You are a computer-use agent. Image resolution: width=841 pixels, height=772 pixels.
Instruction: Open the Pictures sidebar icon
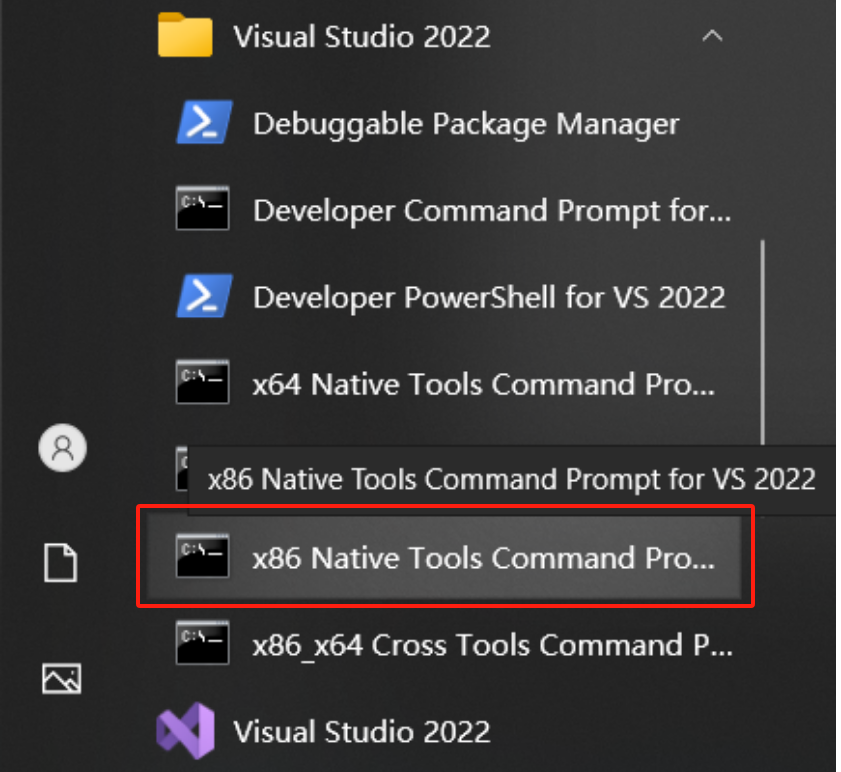62,678
